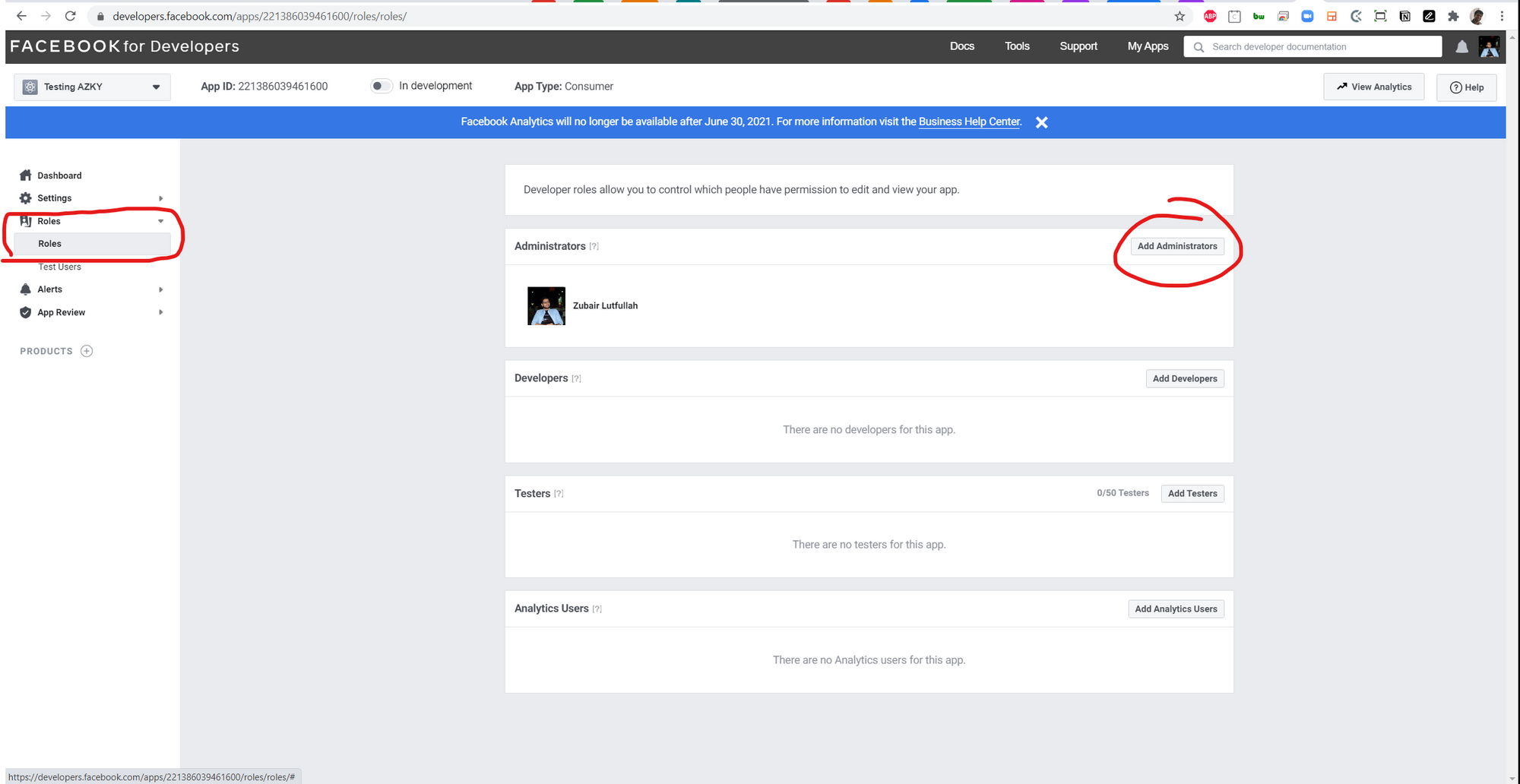Screen dimensions: 1520x784
Task: Toggle the In development switch
Action: 381,86
